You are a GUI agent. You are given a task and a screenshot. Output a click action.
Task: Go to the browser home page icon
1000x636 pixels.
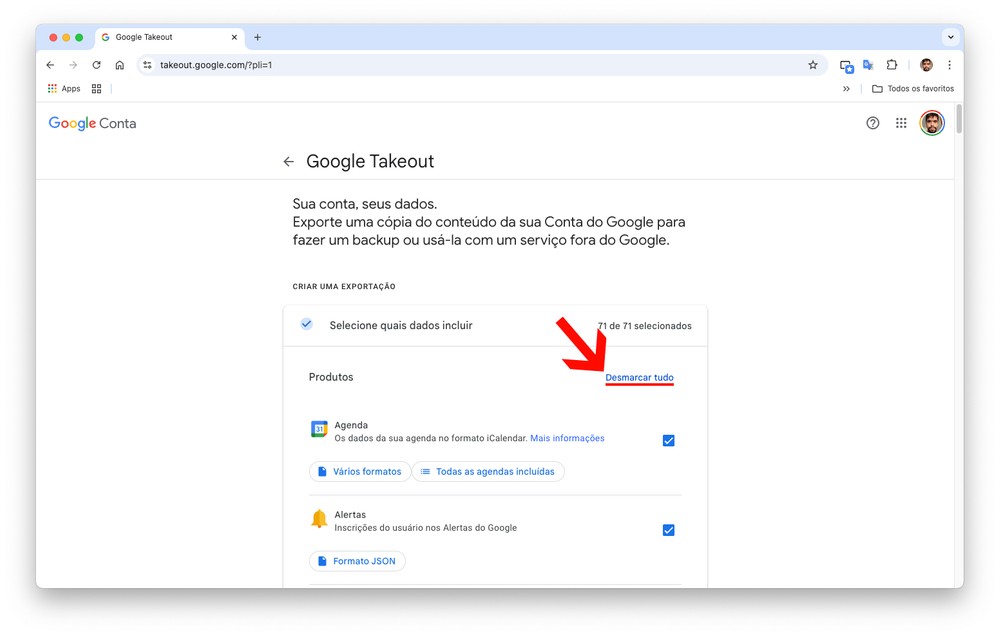[120, 65]
